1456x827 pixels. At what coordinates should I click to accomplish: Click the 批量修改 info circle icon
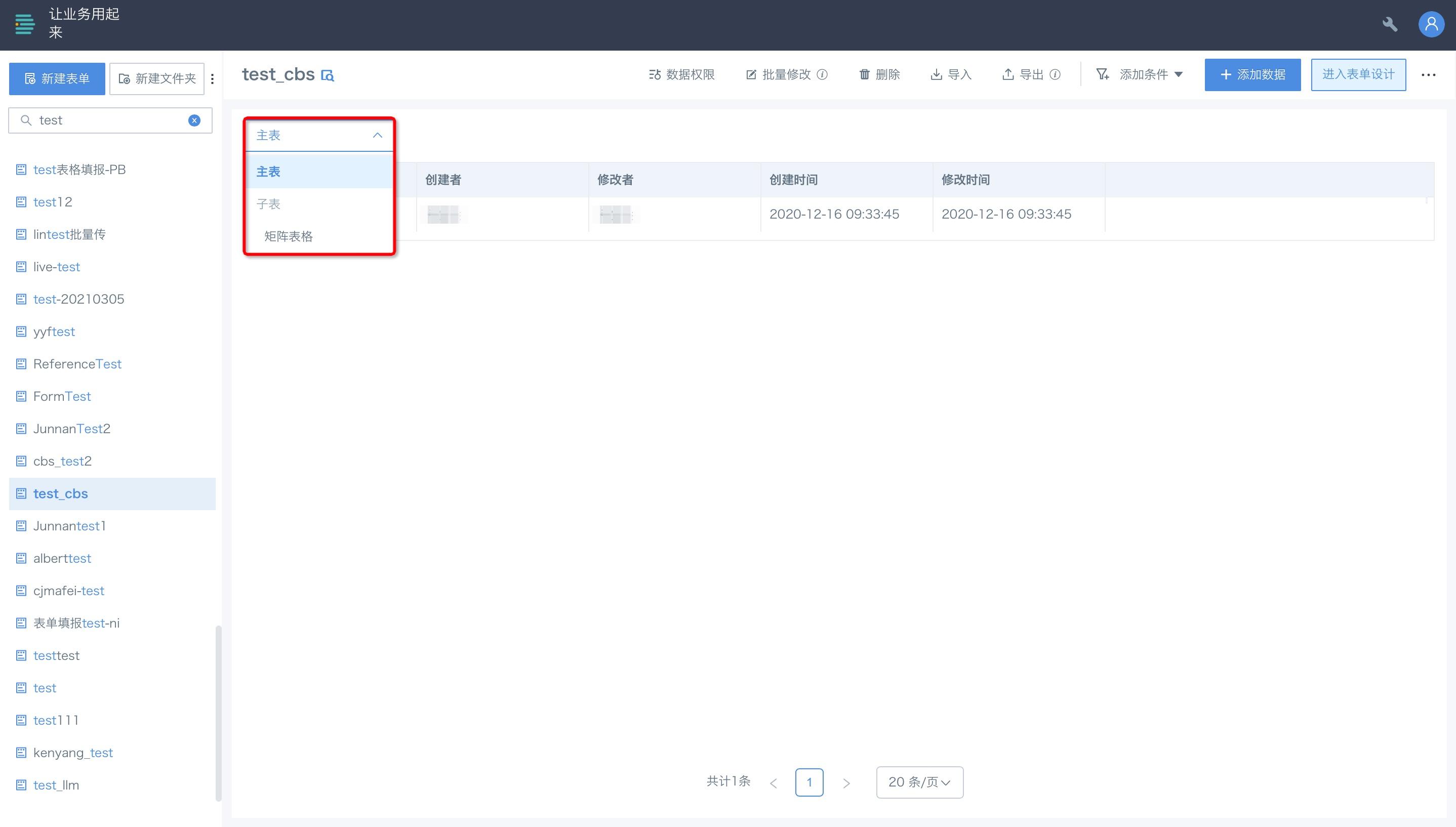click(x=822, y=74)
